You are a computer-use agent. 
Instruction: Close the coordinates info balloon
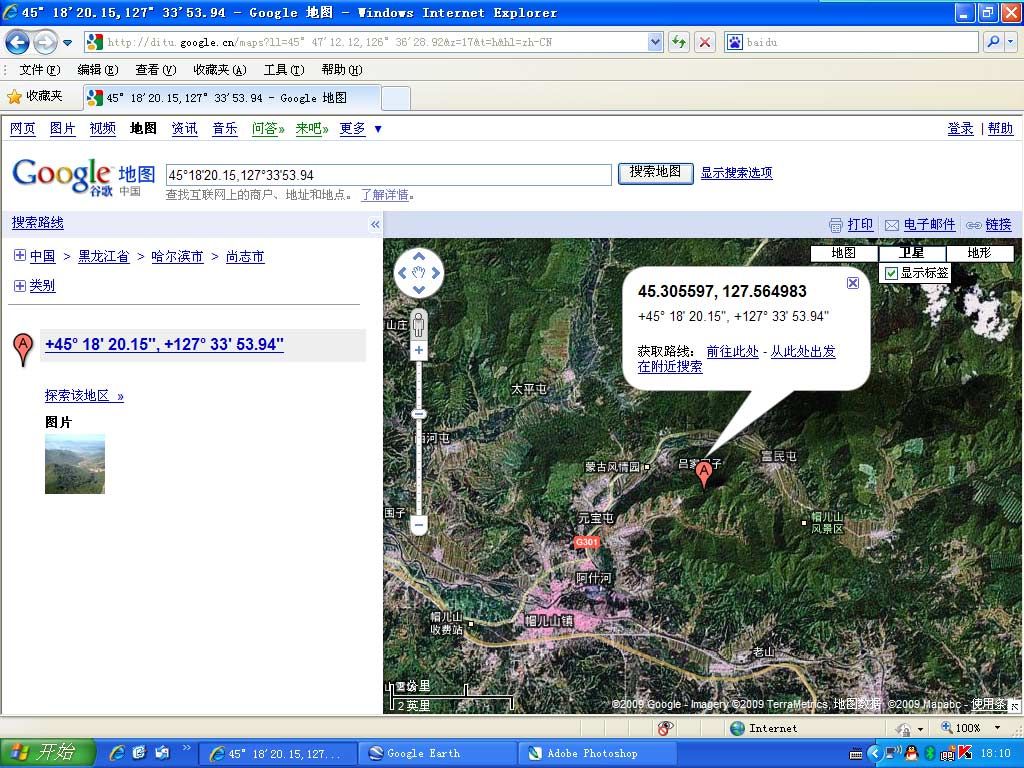853,283
